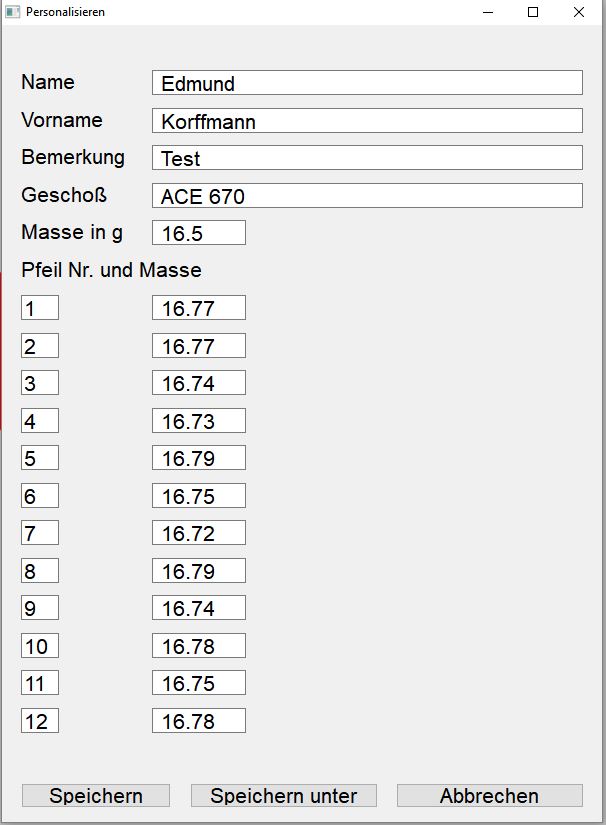Cancel with the Abbrechen button

[x=489, y=796]
